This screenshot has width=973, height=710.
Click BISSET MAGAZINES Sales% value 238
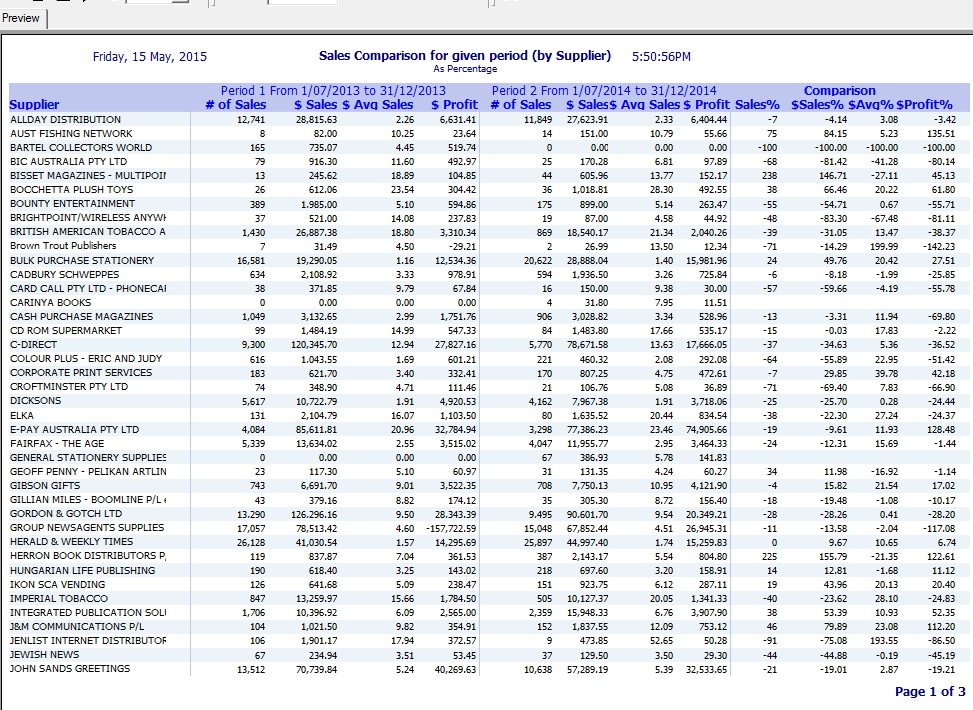point(769,176)
